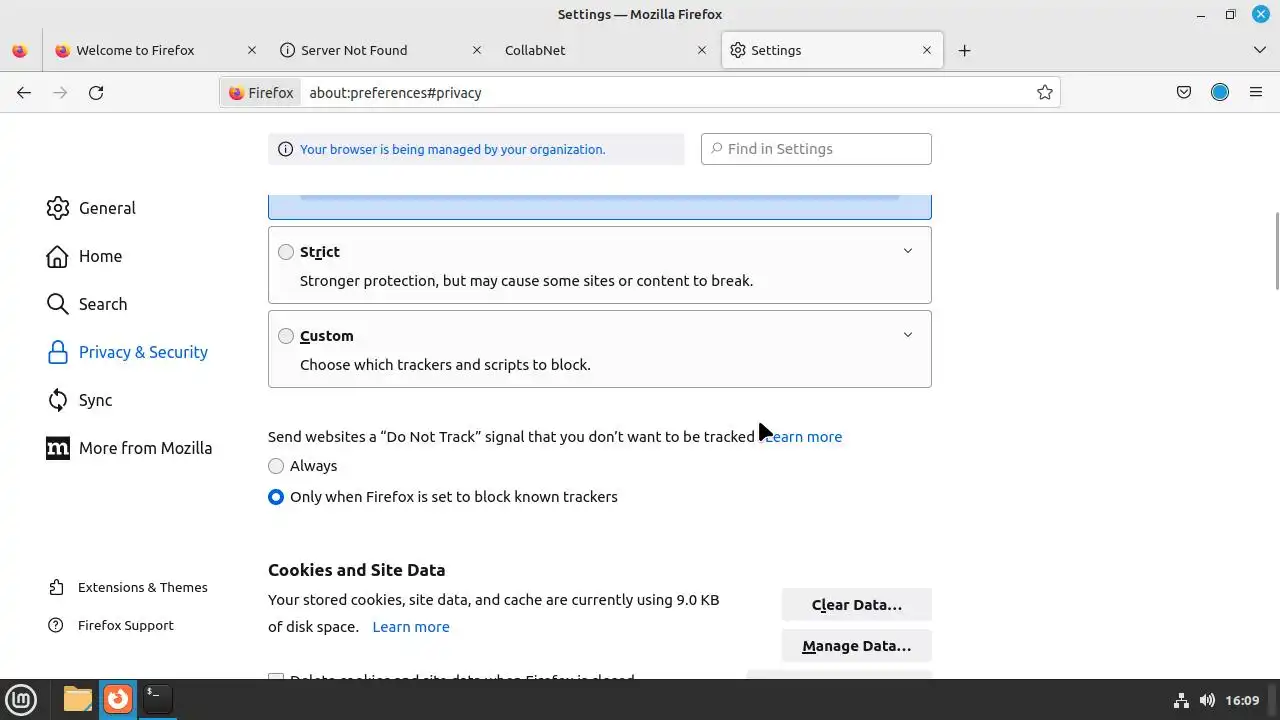Open a new tab with plus icon
Image resolution: width=1280 pixels, height=720 pixels.
[x=964, y=50]
